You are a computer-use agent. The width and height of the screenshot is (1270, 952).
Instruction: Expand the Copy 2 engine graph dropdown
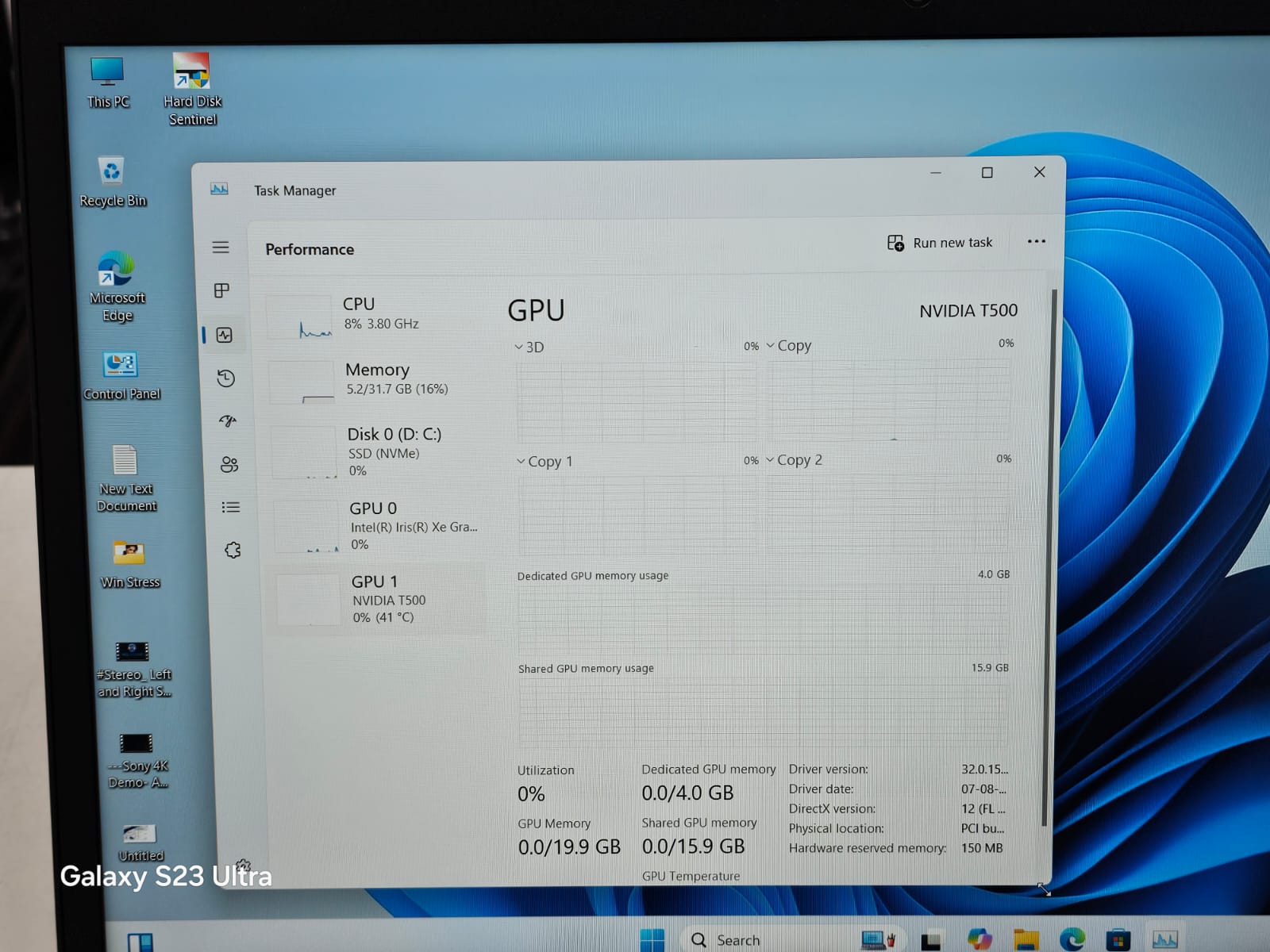pos(770,459)
